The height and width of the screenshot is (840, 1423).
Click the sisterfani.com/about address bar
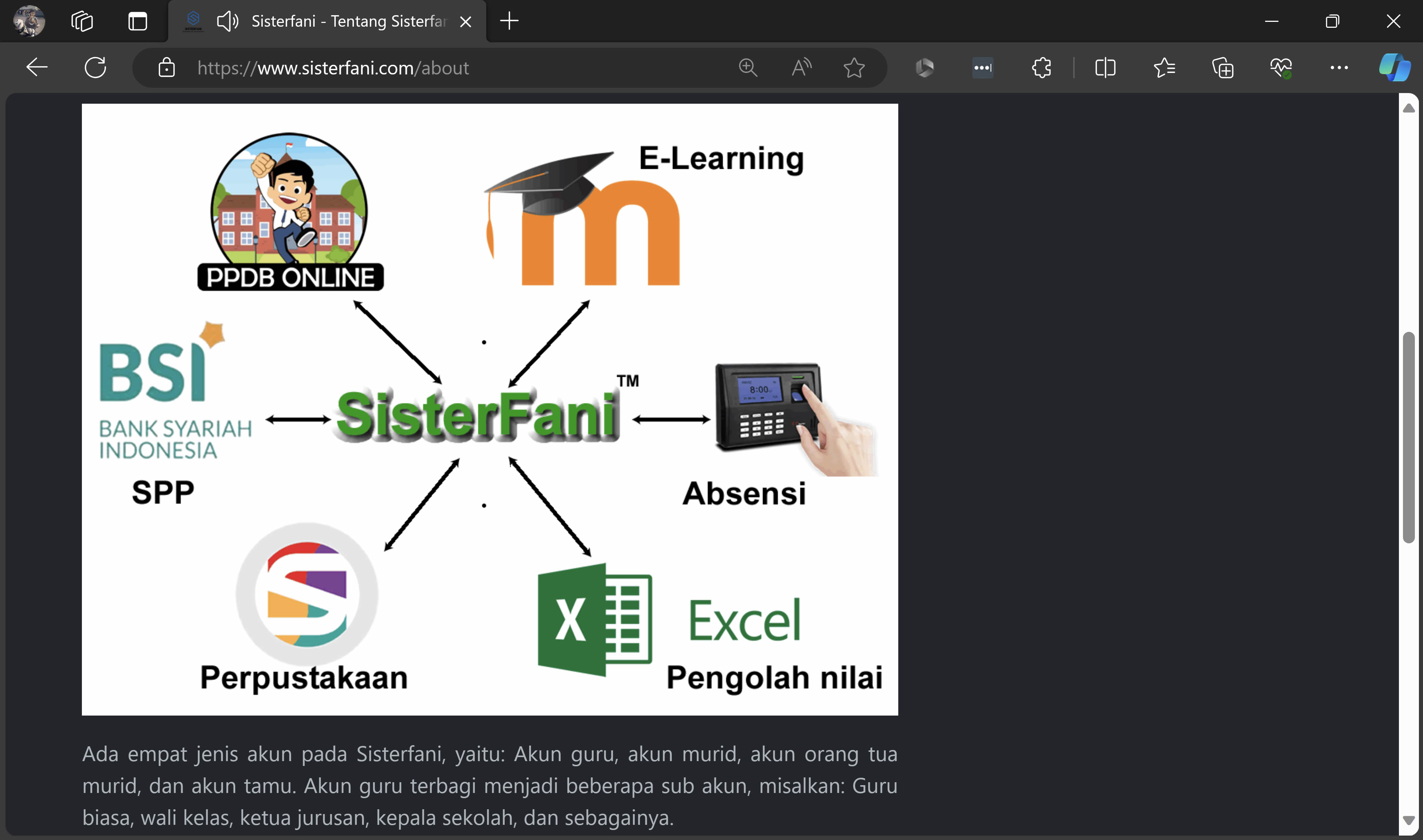click(x=397, y=68)
